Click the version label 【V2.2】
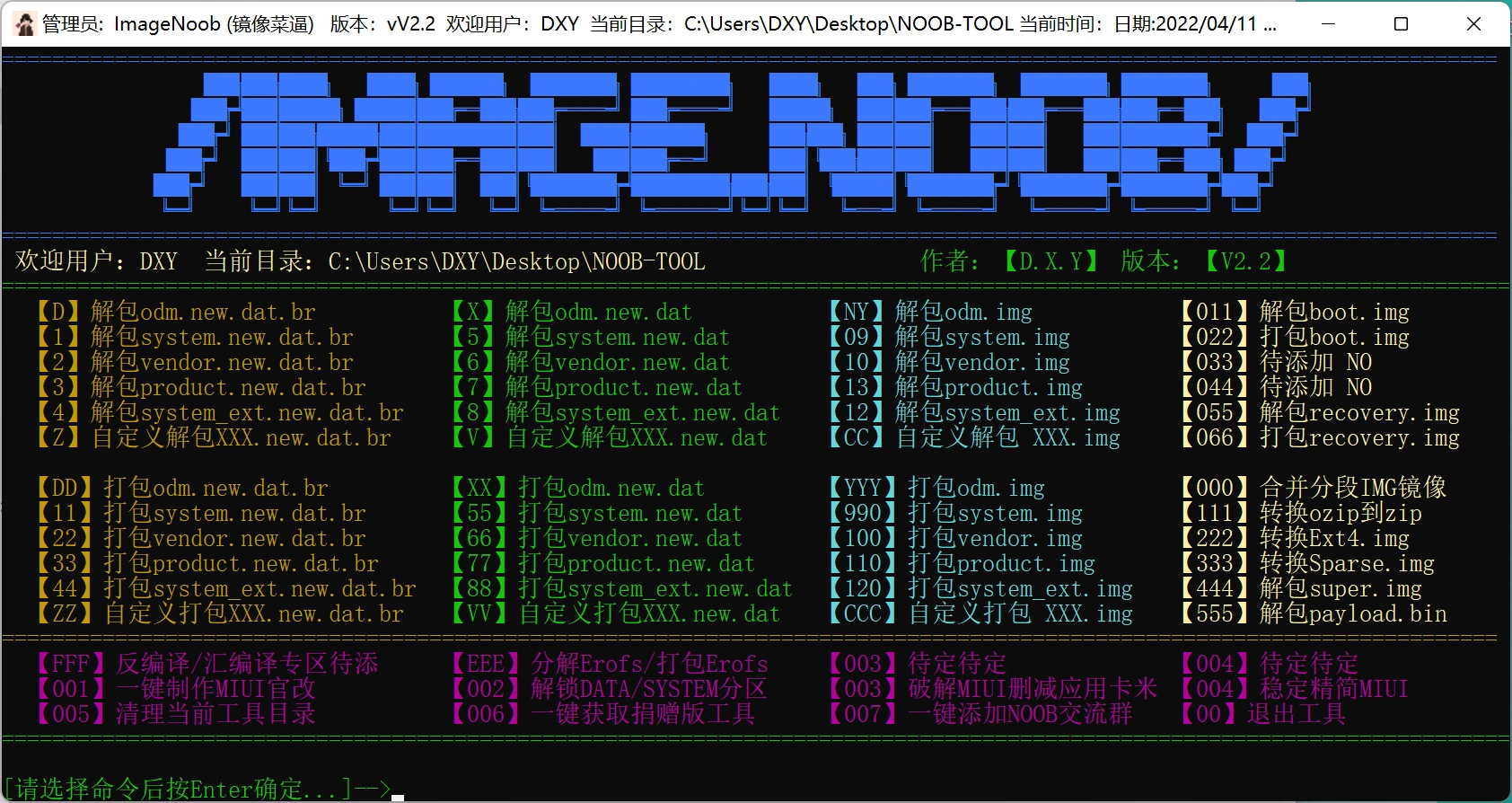This screenshot has height=803, width=1512. tap(1246, 262)
